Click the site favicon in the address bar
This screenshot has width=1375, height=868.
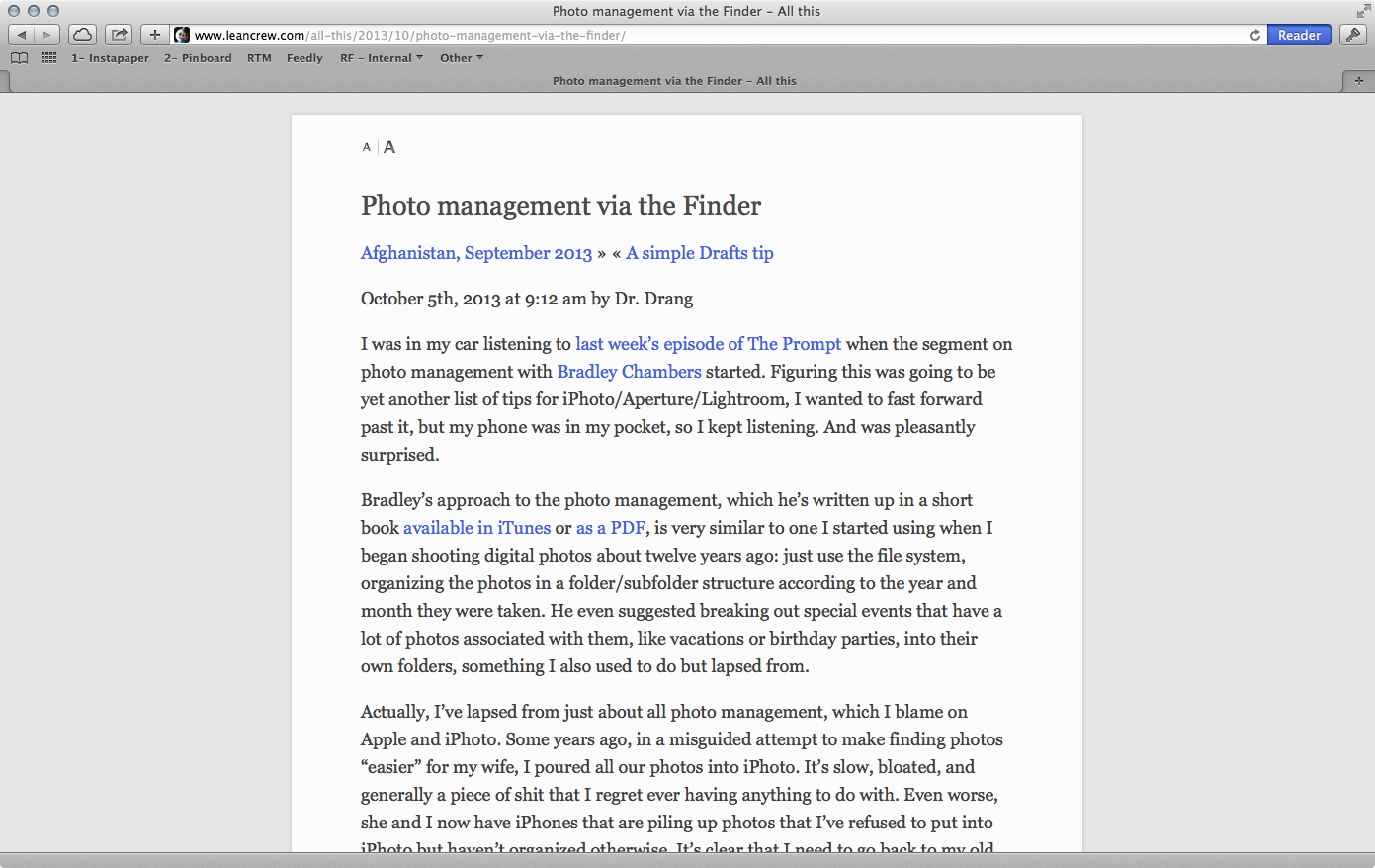point(181,34)
